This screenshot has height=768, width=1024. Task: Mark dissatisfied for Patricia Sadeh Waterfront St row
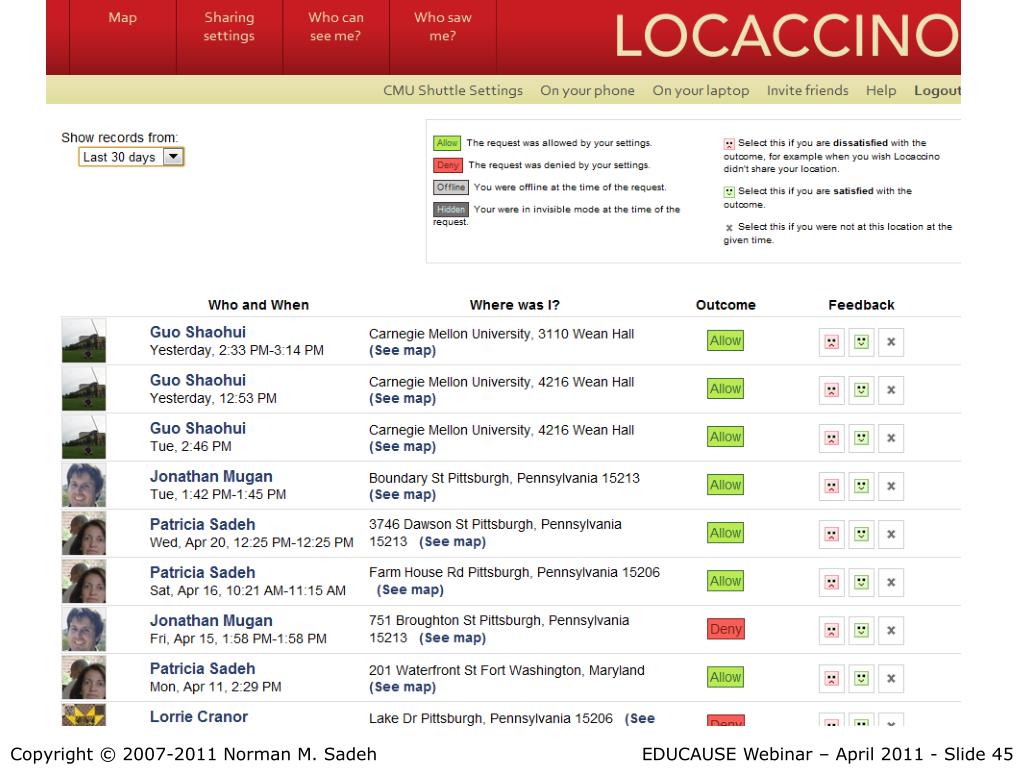point(831,679)
